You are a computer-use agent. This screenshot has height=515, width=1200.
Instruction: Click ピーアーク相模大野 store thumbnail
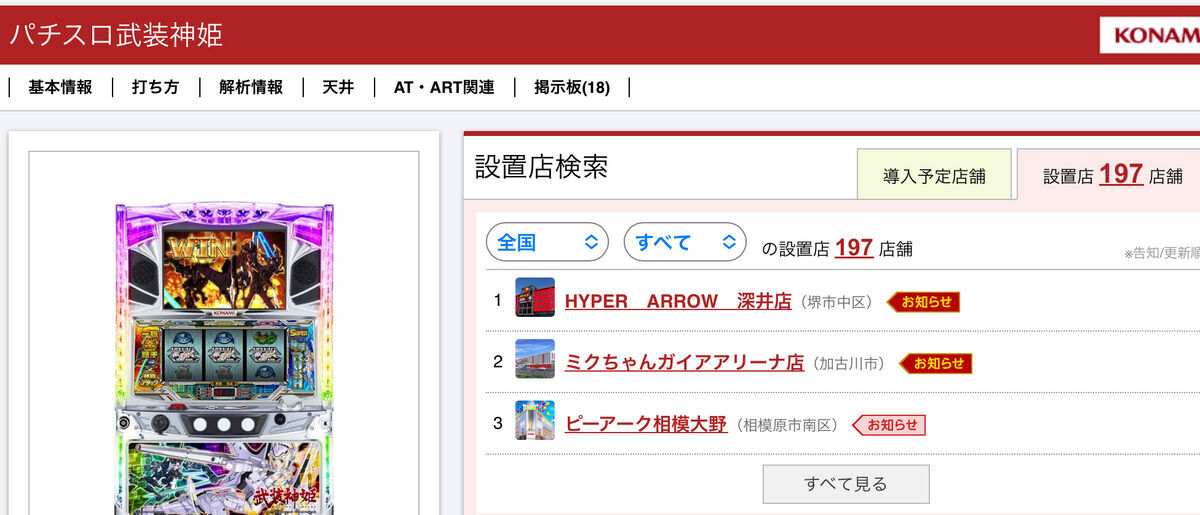point(535,420)
